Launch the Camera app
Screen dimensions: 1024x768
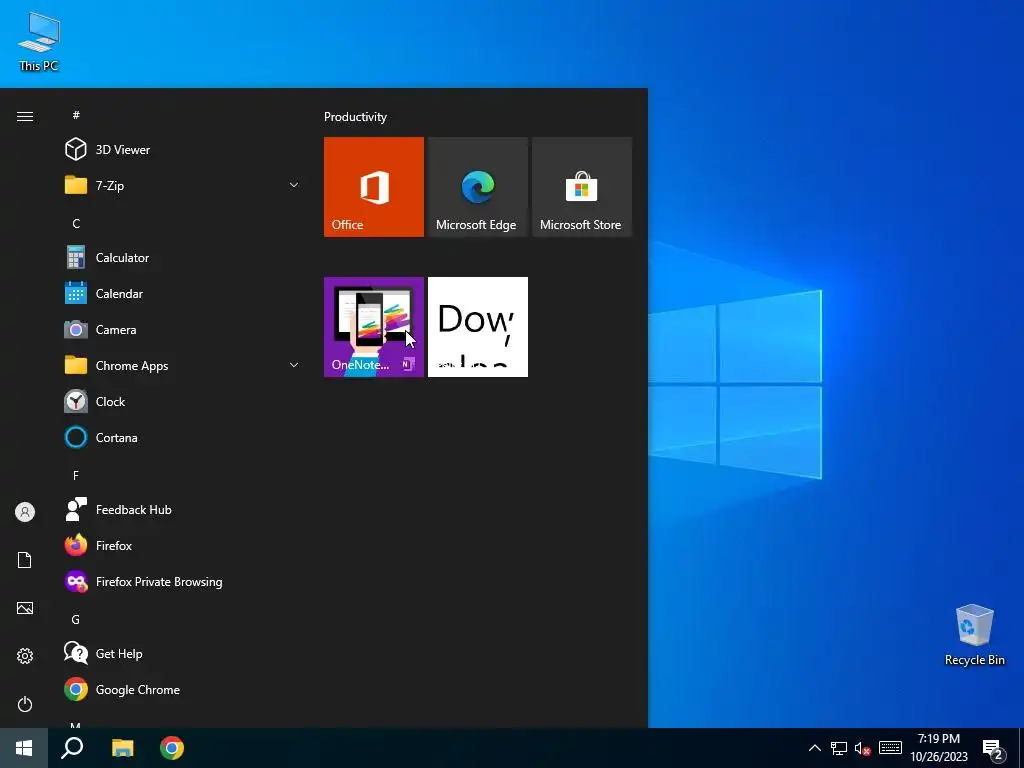coord(183,329)
